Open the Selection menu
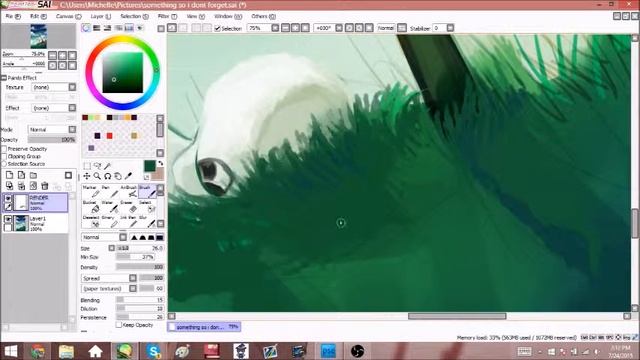The image size is (640, 360). (134, 16)
